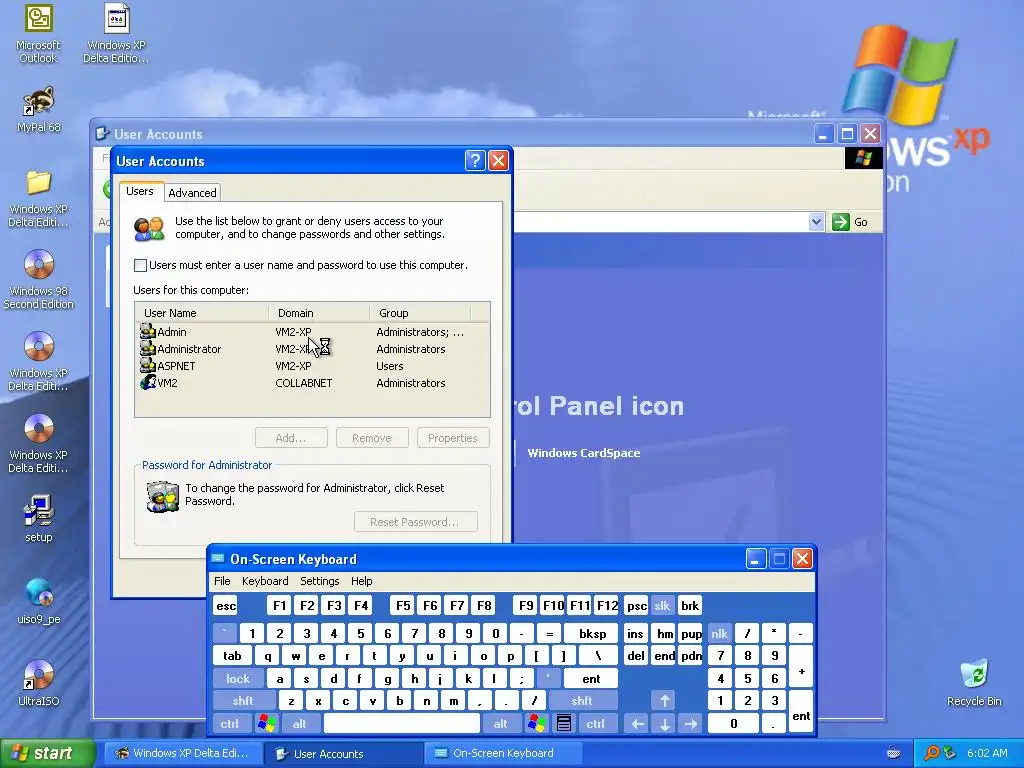
Task: Click the Start button
Action: 46,753
